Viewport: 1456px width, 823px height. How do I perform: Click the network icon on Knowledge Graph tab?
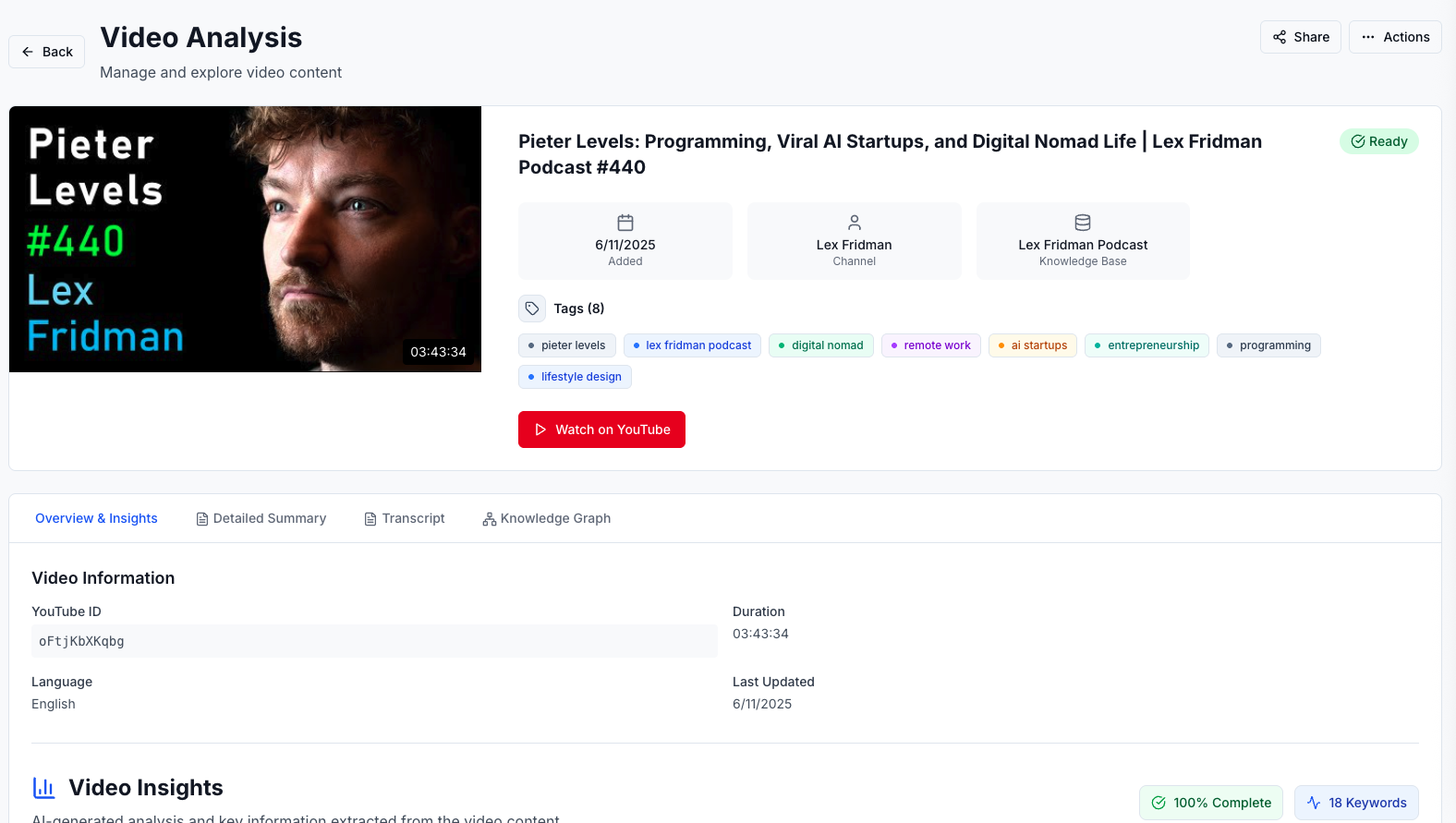click(x=490, y=519)
